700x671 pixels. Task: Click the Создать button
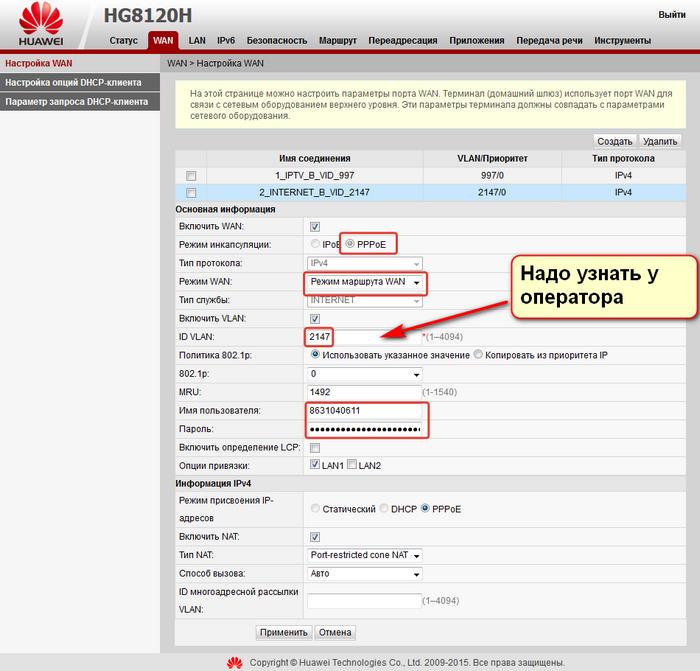(614, 142)
